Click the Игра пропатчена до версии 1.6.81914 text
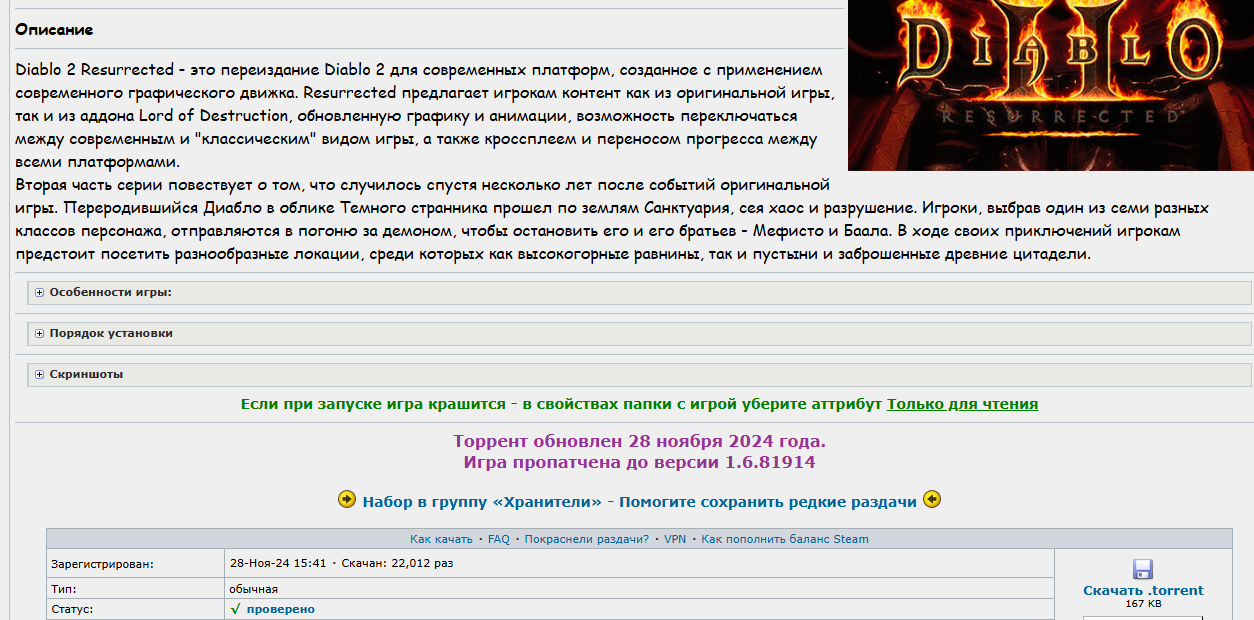 pyautogui.click(x=639, y=462)
